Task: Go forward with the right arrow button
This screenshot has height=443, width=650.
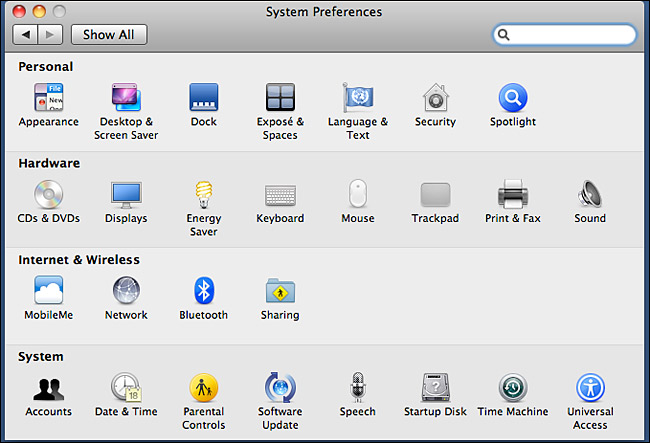Action: pyautogui.click(x=50, y=34)
